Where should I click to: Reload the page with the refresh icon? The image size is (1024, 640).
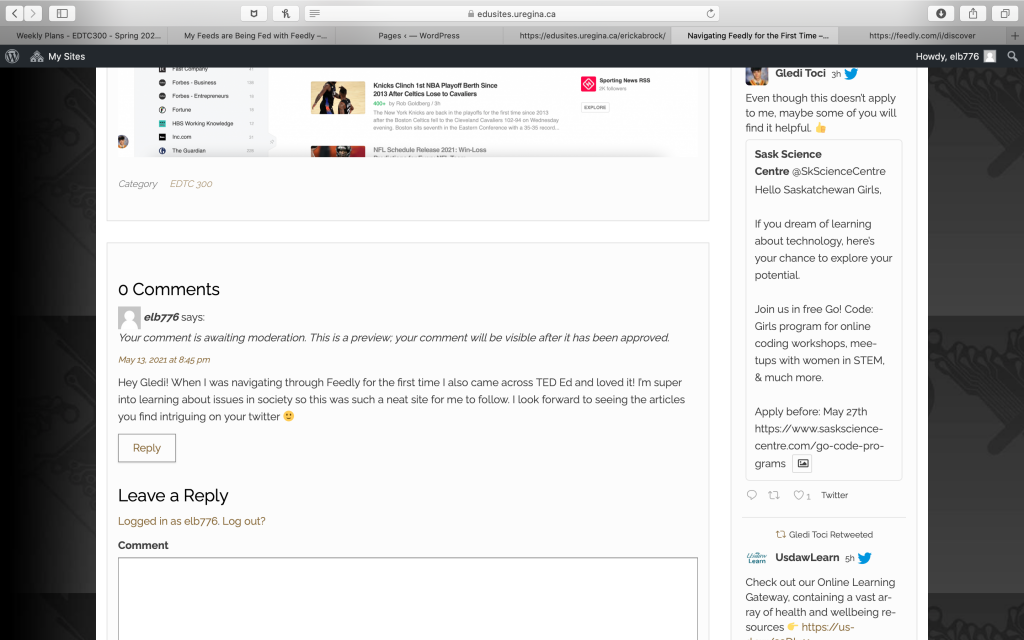click(711, 13)
